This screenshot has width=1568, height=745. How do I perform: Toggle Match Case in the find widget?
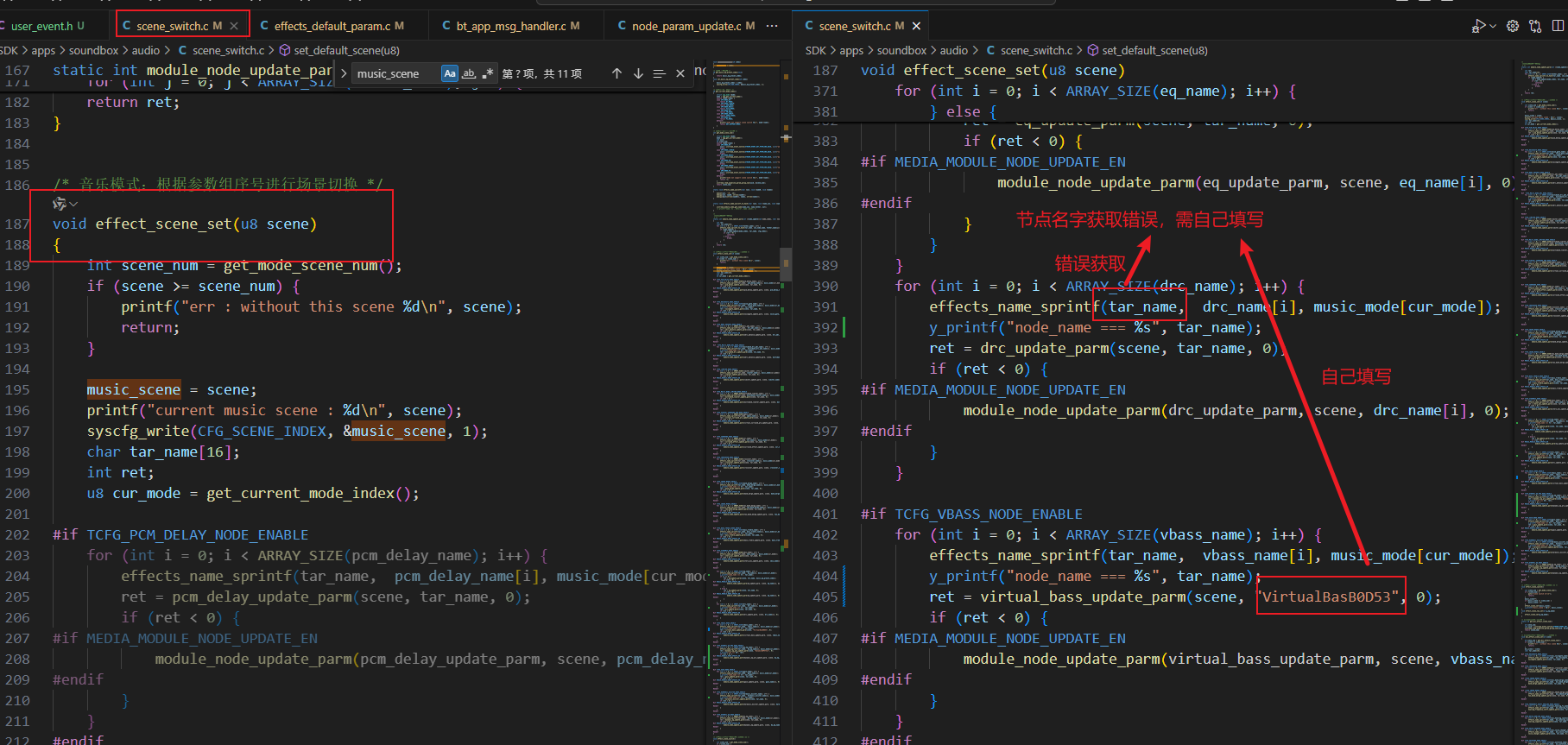[x=450, y=73]
